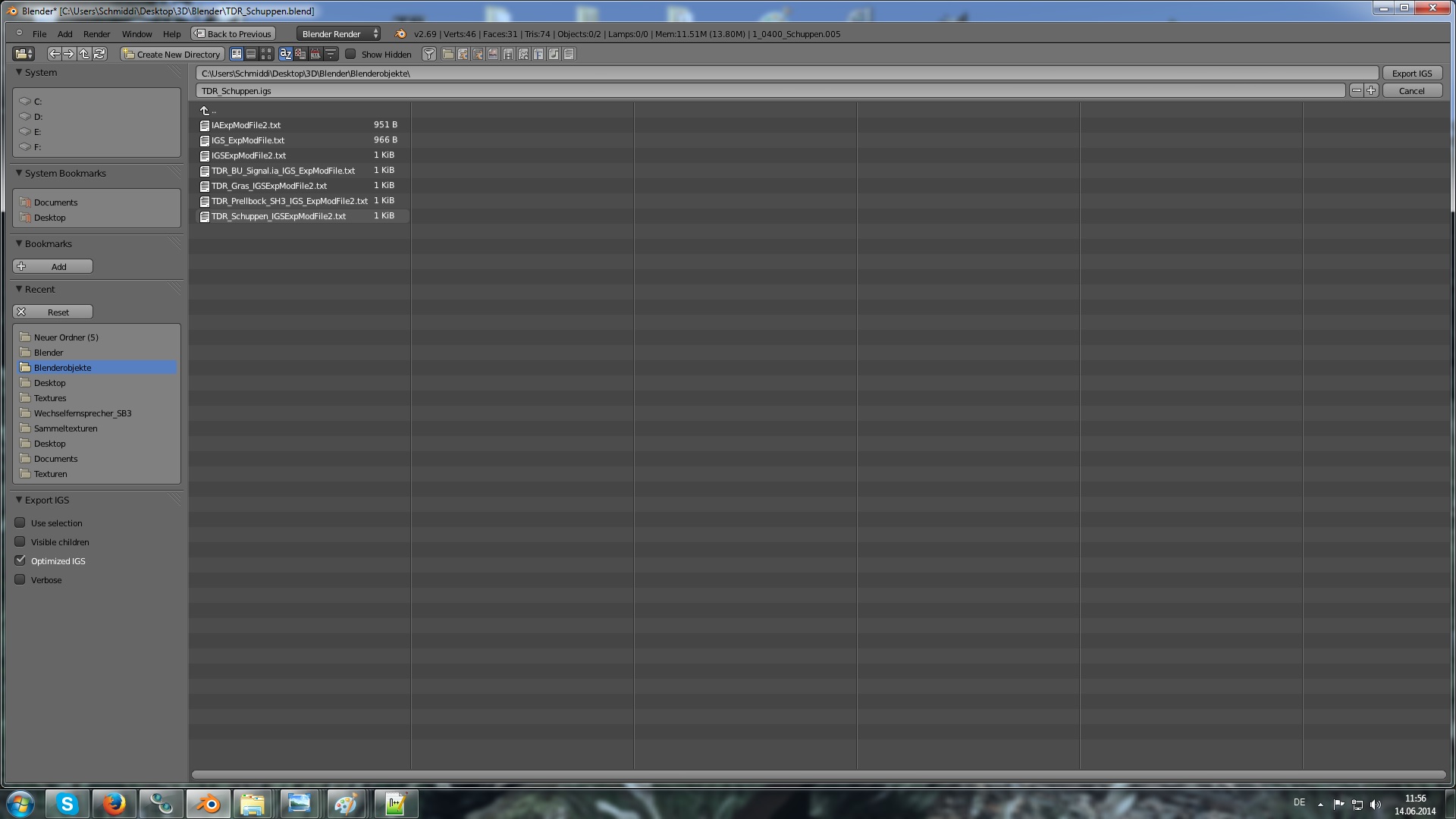Sort files by modification date

click(x=315, y=54)
